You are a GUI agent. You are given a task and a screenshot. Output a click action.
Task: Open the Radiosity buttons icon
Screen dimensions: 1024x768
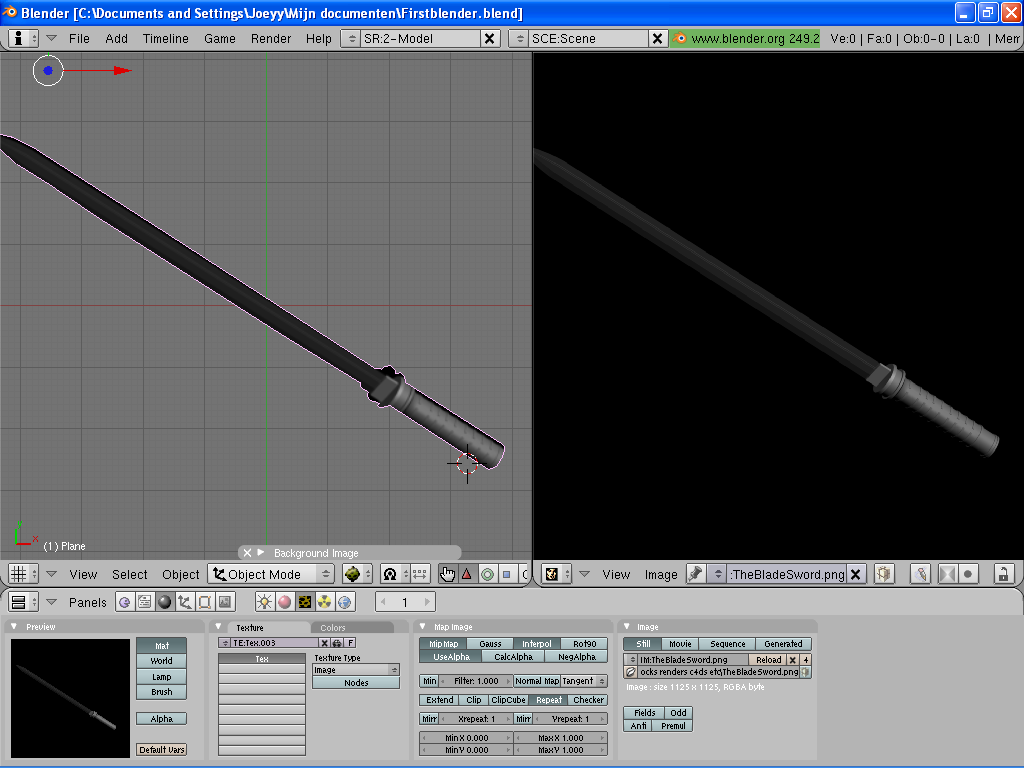click(x=325, y=602)
